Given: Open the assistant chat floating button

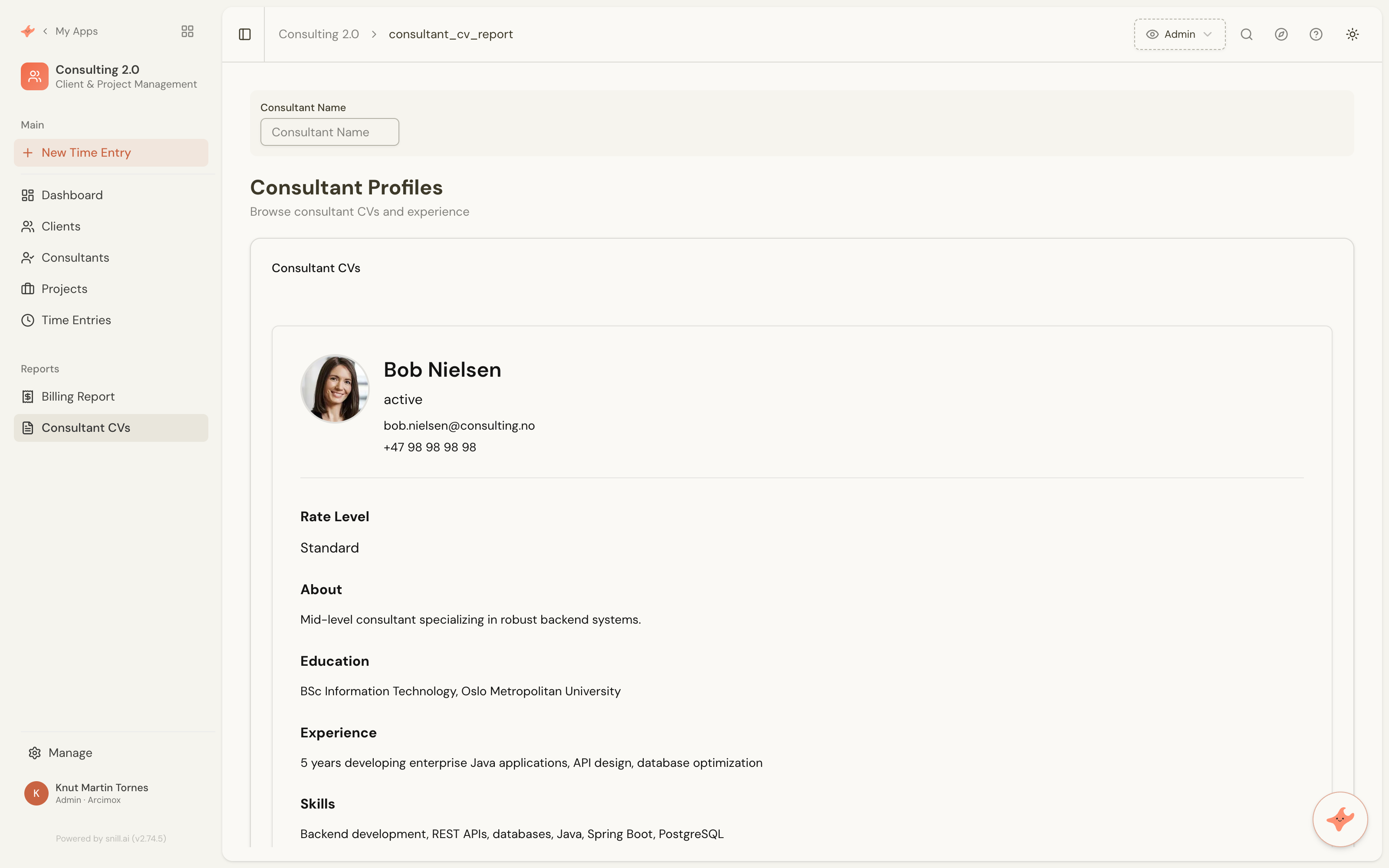Looking at the screenshot, I should [x=1340, y=819].
